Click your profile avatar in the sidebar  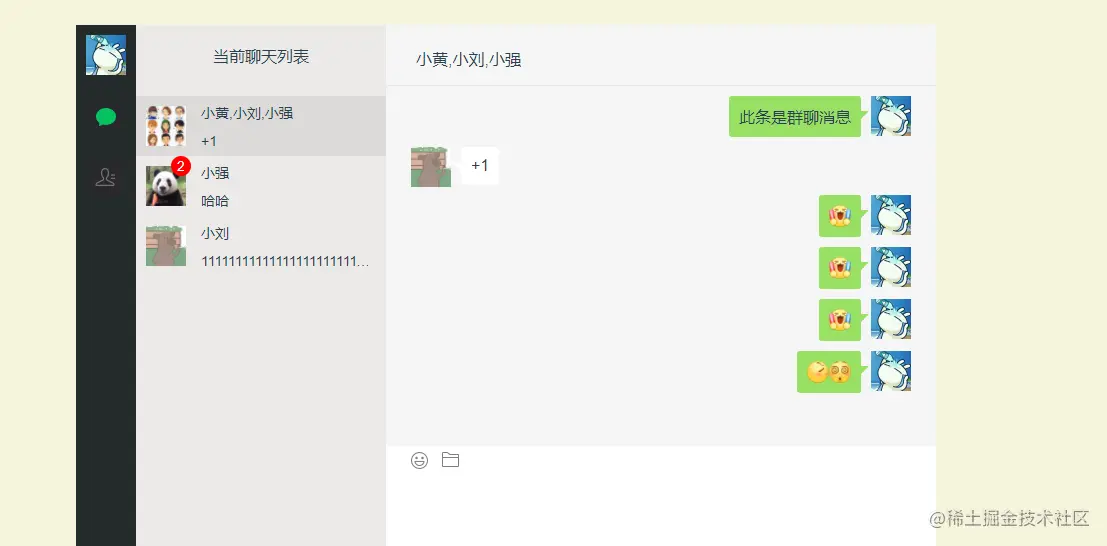106,55
